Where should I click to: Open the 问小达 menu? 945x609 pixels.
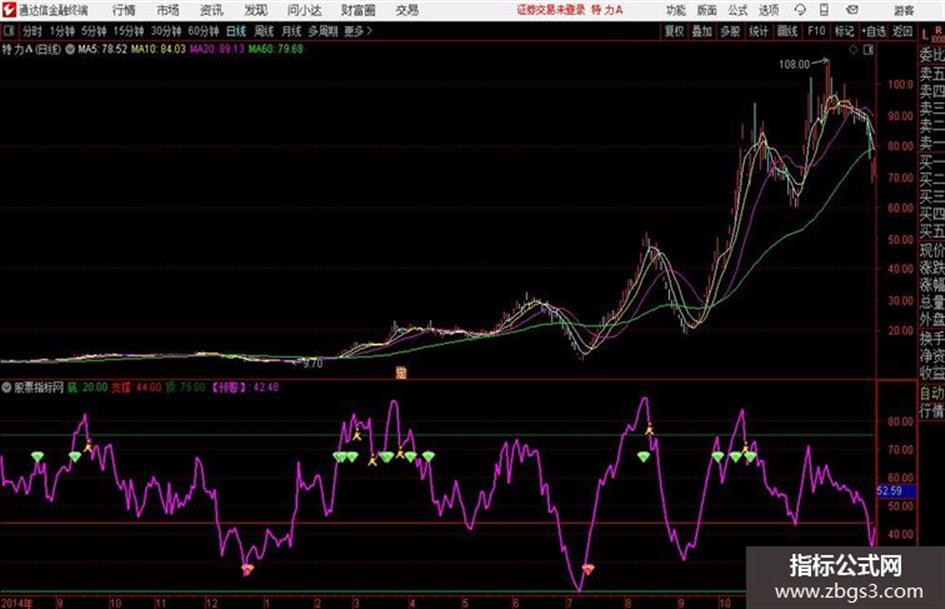pos(304,10)
